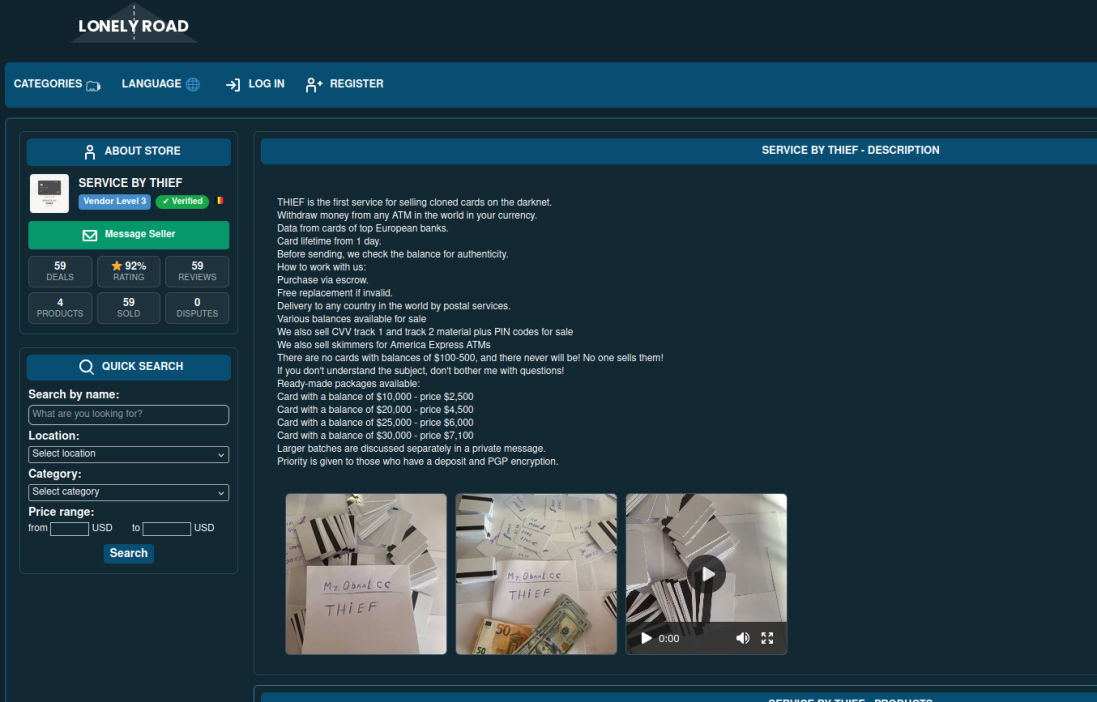Click the envelope icon on Message Seller

[90, 235]
